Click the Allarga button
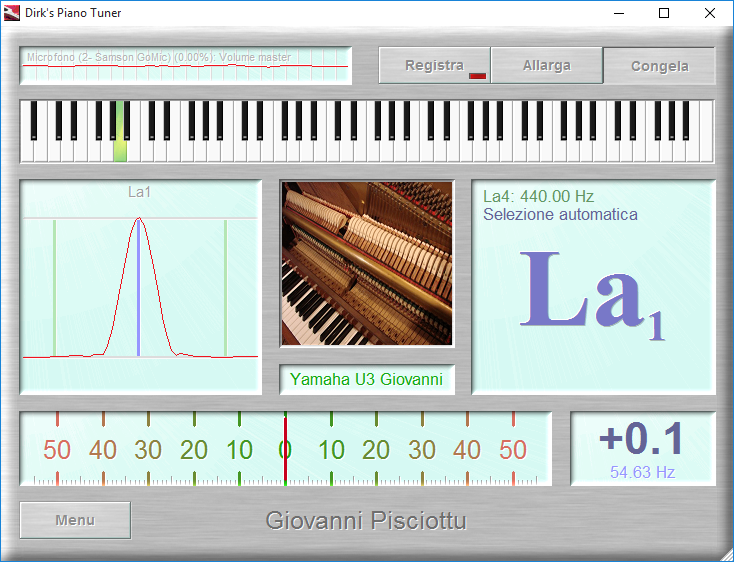This screenshot has width=734, height=562. (546, 66)
